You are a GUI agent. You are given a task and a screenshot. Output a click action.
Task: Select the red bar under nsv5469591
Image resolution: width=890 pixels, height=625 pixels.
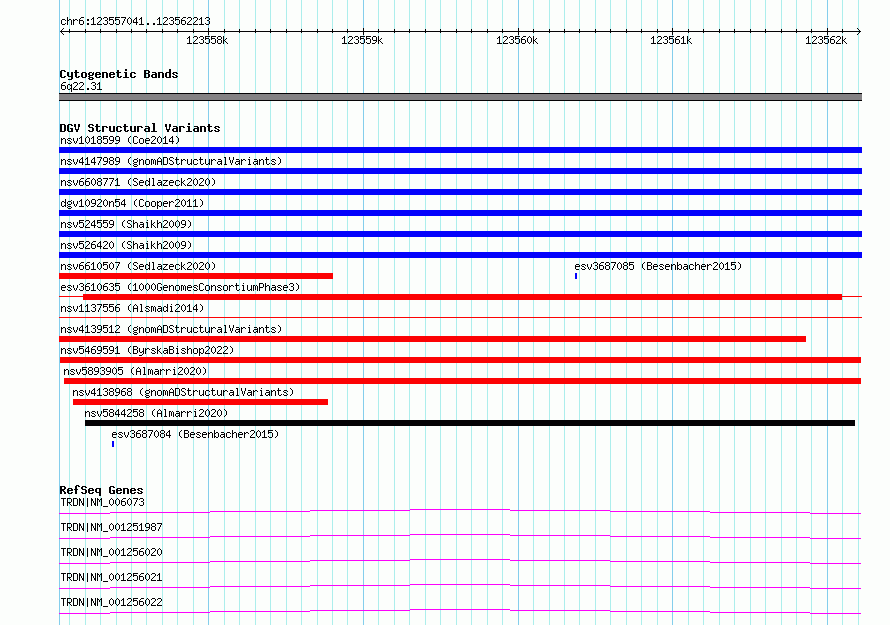[x=460, y=360]
